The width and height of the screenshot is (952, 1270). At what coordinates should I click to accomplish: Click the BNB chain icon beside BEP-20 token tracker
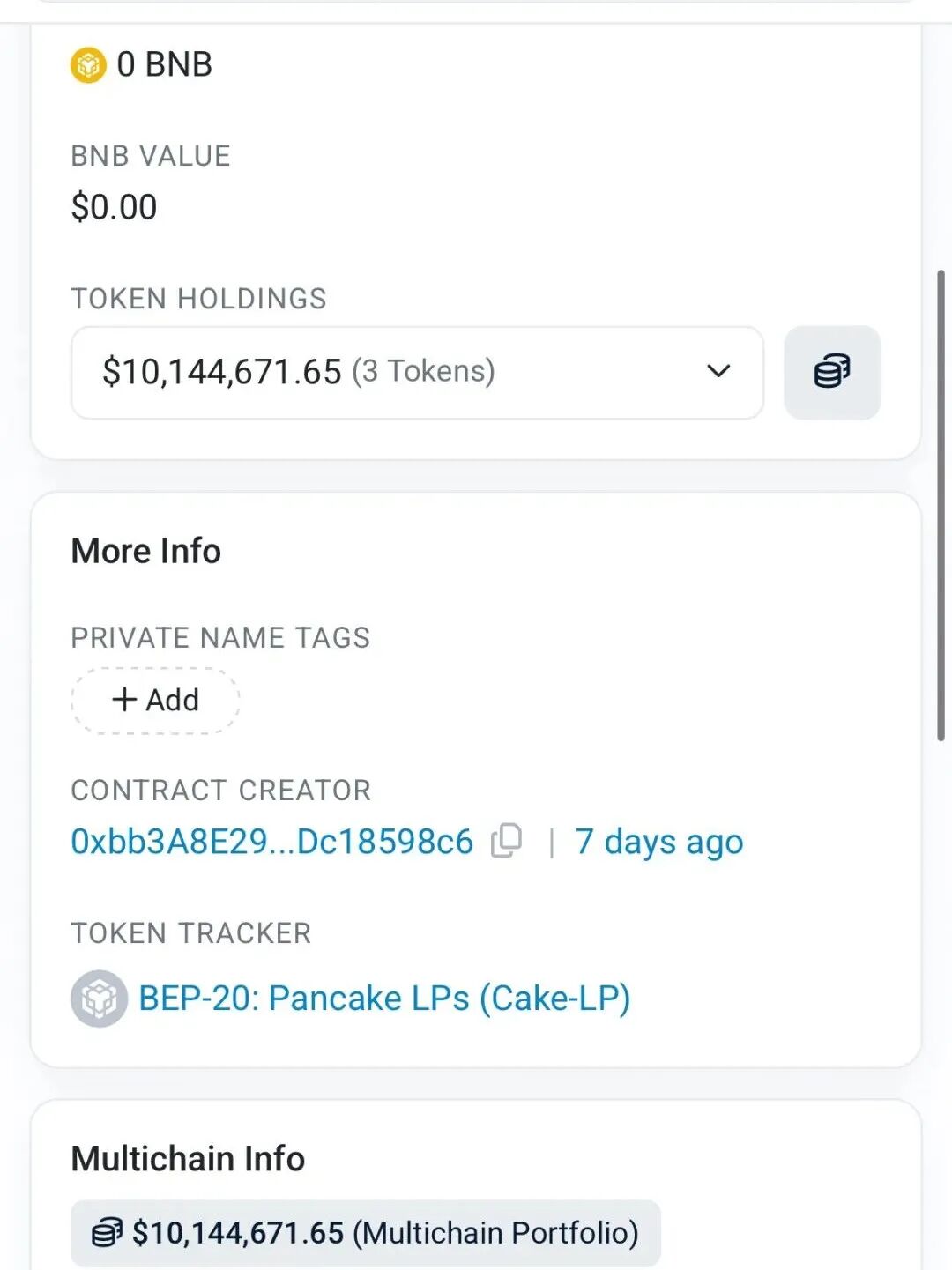(98, 999)
